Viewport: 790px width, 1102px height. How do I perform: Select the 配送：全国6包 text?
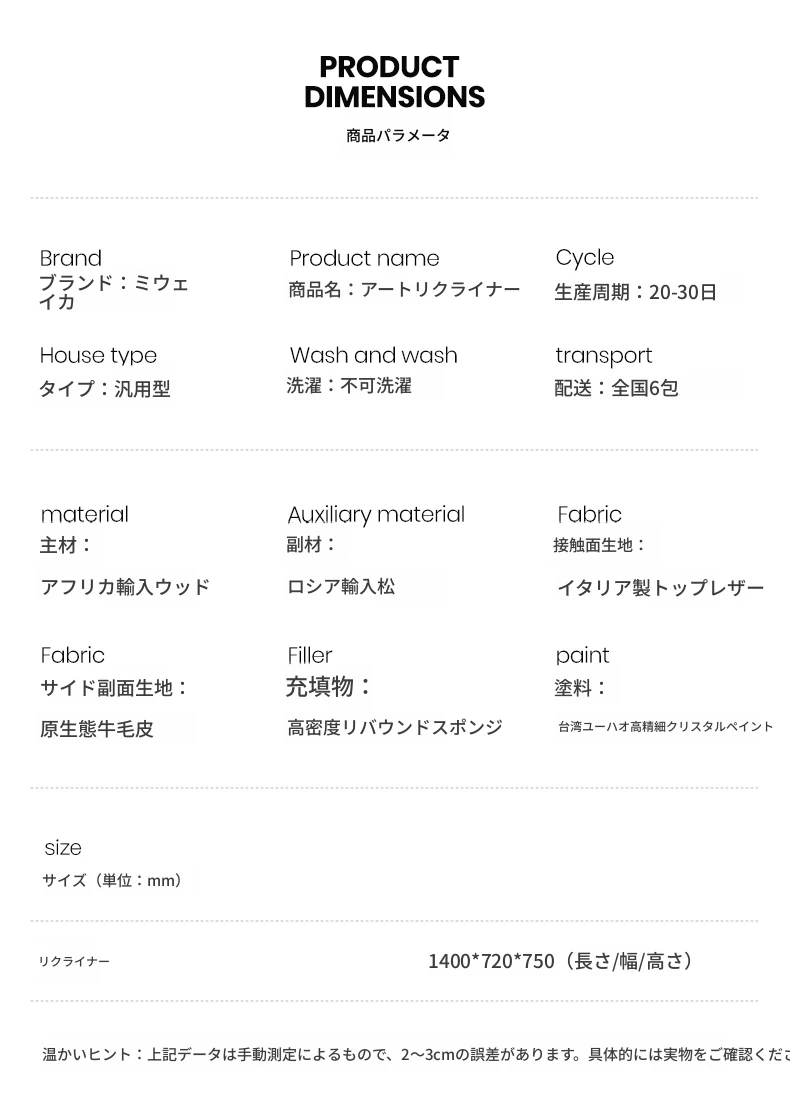[616, 388]
